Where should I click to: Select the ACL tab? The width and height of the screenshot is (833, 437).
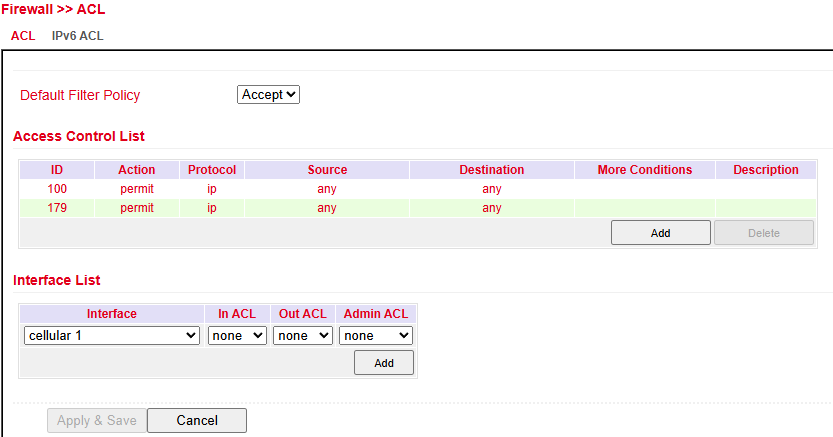click(23, 36)
